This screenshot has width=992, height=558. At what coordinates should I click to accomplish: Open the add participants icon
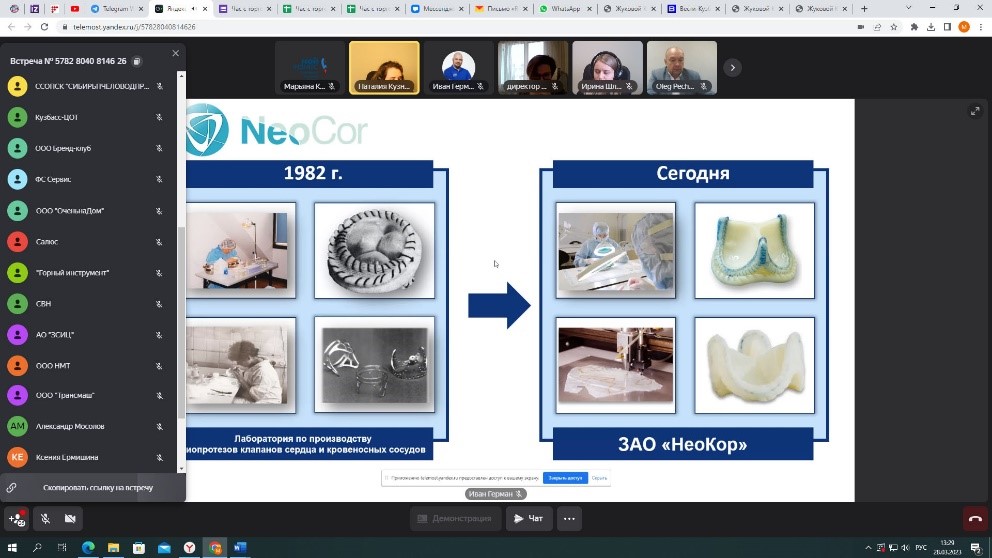click(16, 518)
